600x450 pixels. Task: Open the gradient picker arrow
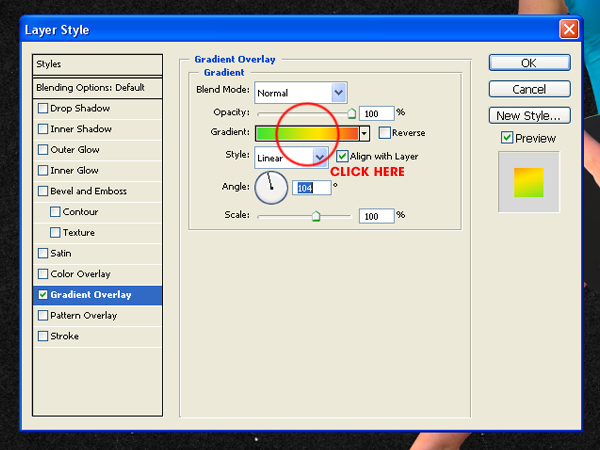tap(364, 134)
